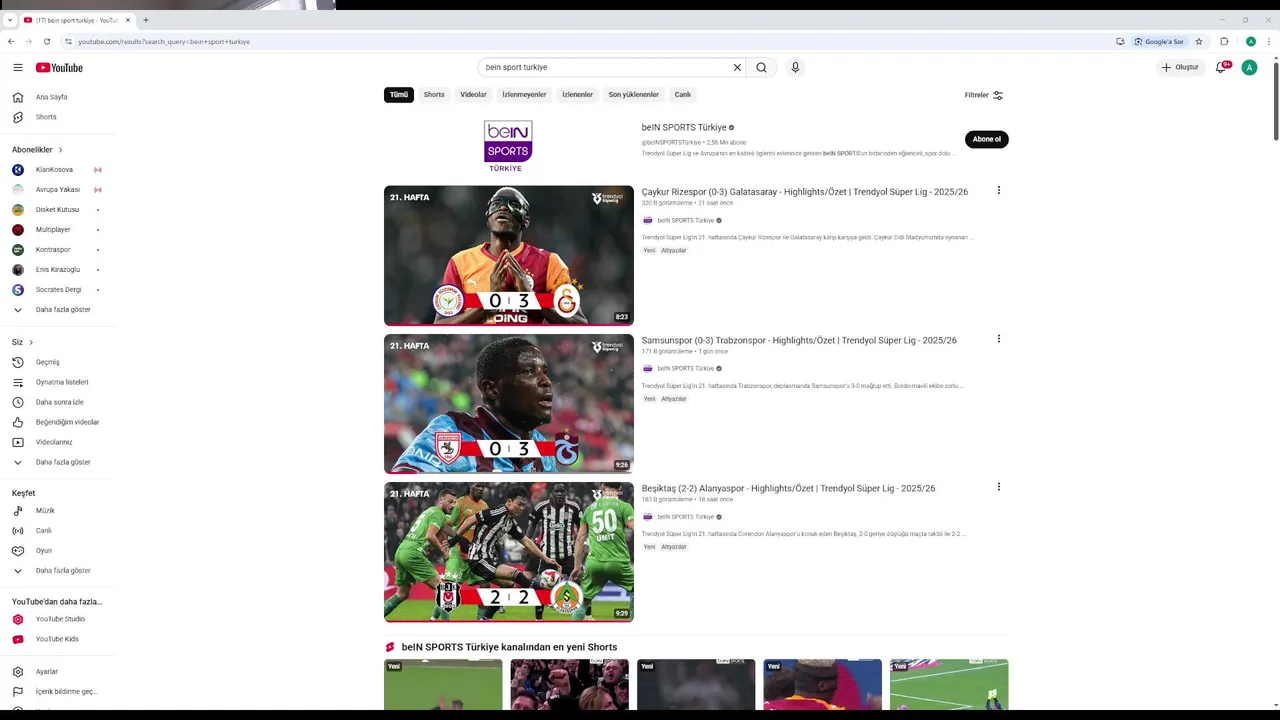Image resolution: width=1280 pixels, height=720 pixels.
Task: Open more options for the Çaykur Rizespor video
Action: pos(998,190)
